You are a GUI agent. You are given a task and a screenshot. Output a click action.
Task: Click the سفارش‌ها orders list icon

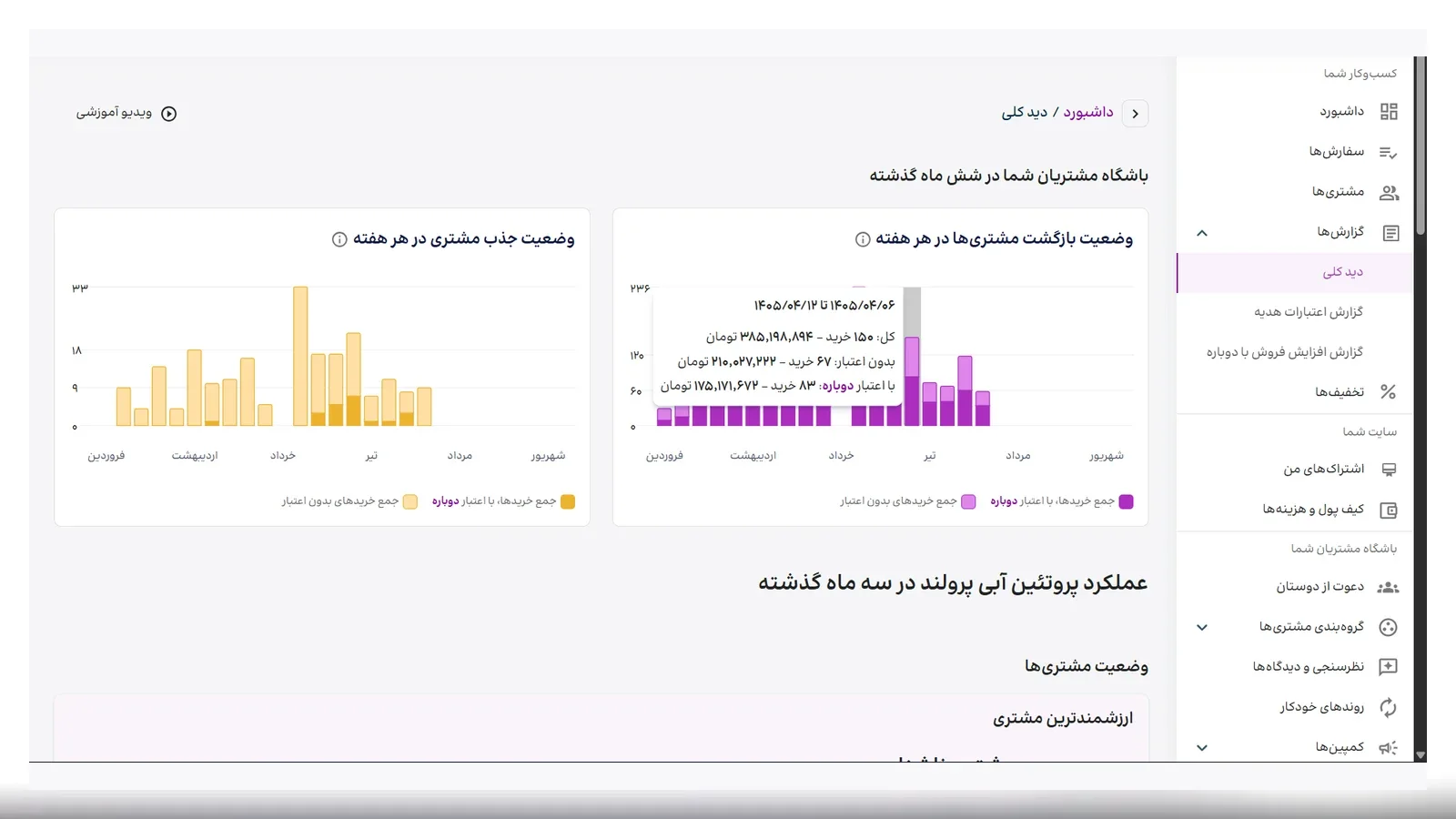(x=1389, y=152)
